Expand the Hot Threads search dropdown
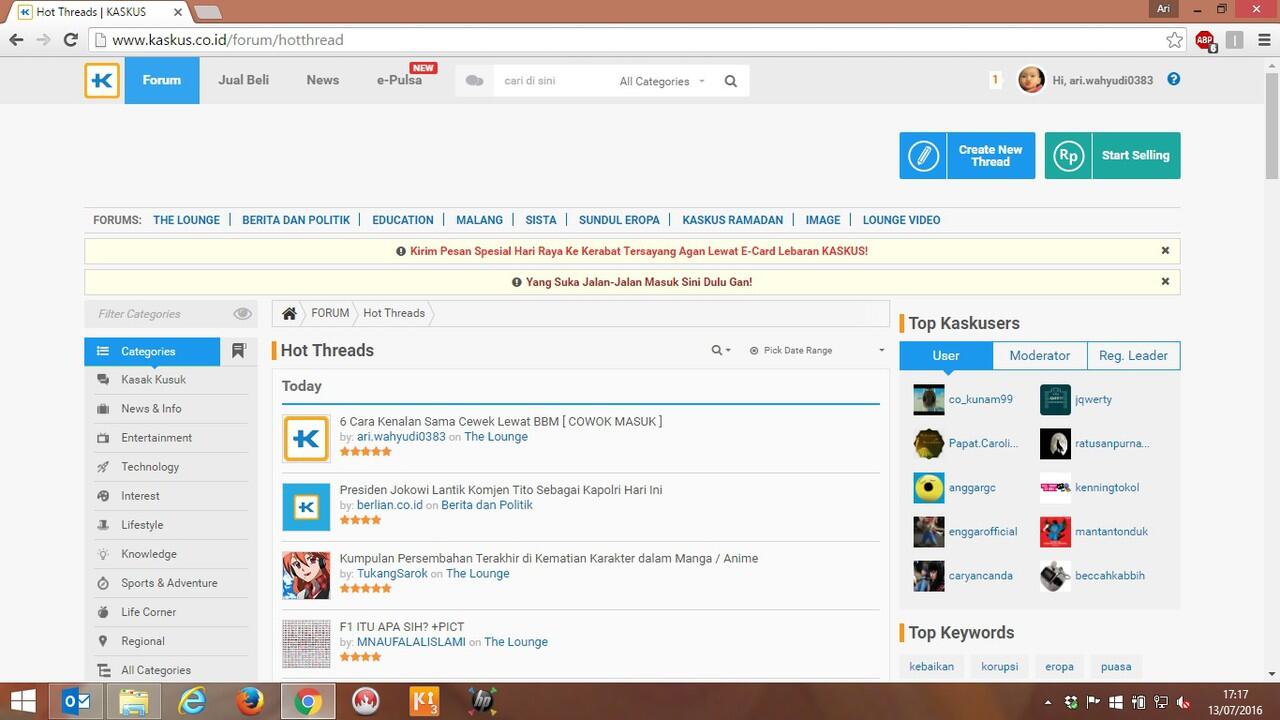 pyautogui.click(x=721, y=350)
